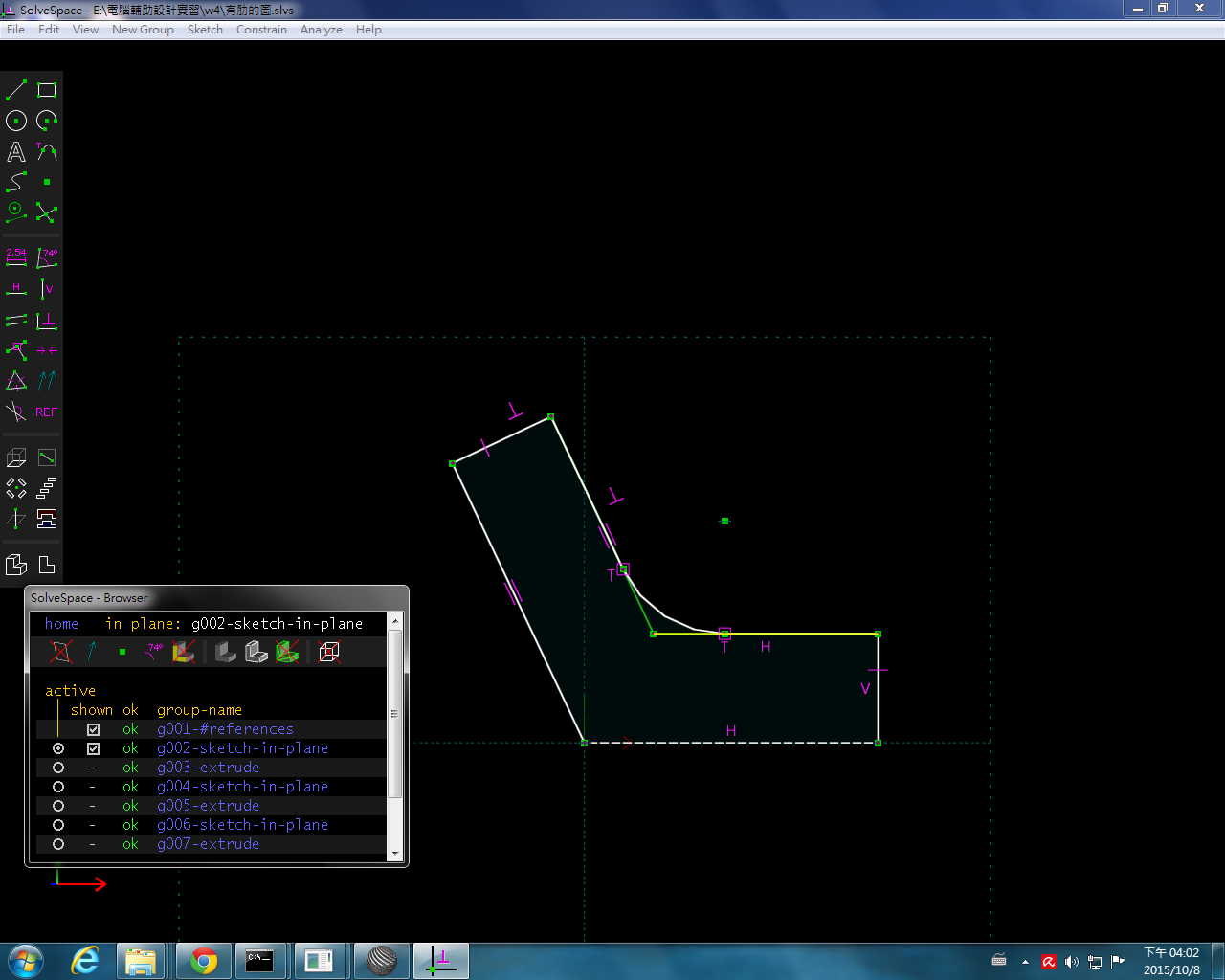Open g001-#references group link
The image size is (1225, 980).
tap(225, 729)
